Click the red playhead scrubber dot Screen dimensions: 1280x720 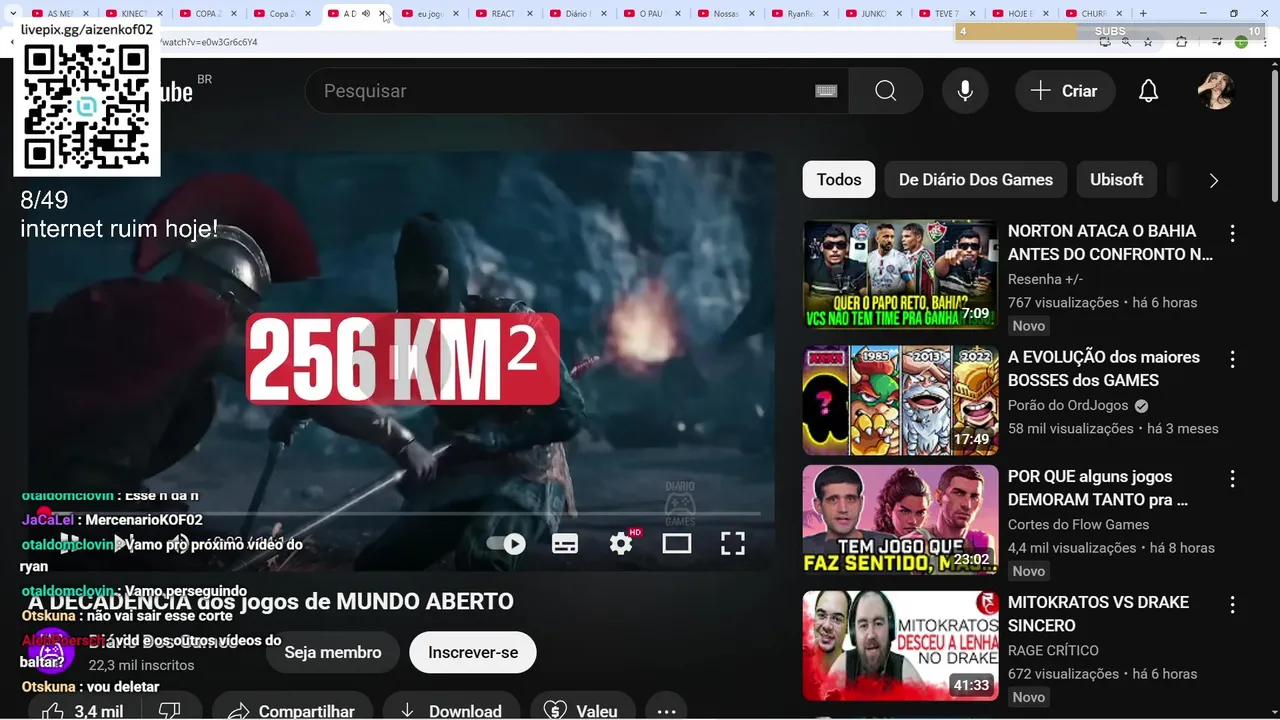pyautogui.click(x=44, y=514)
